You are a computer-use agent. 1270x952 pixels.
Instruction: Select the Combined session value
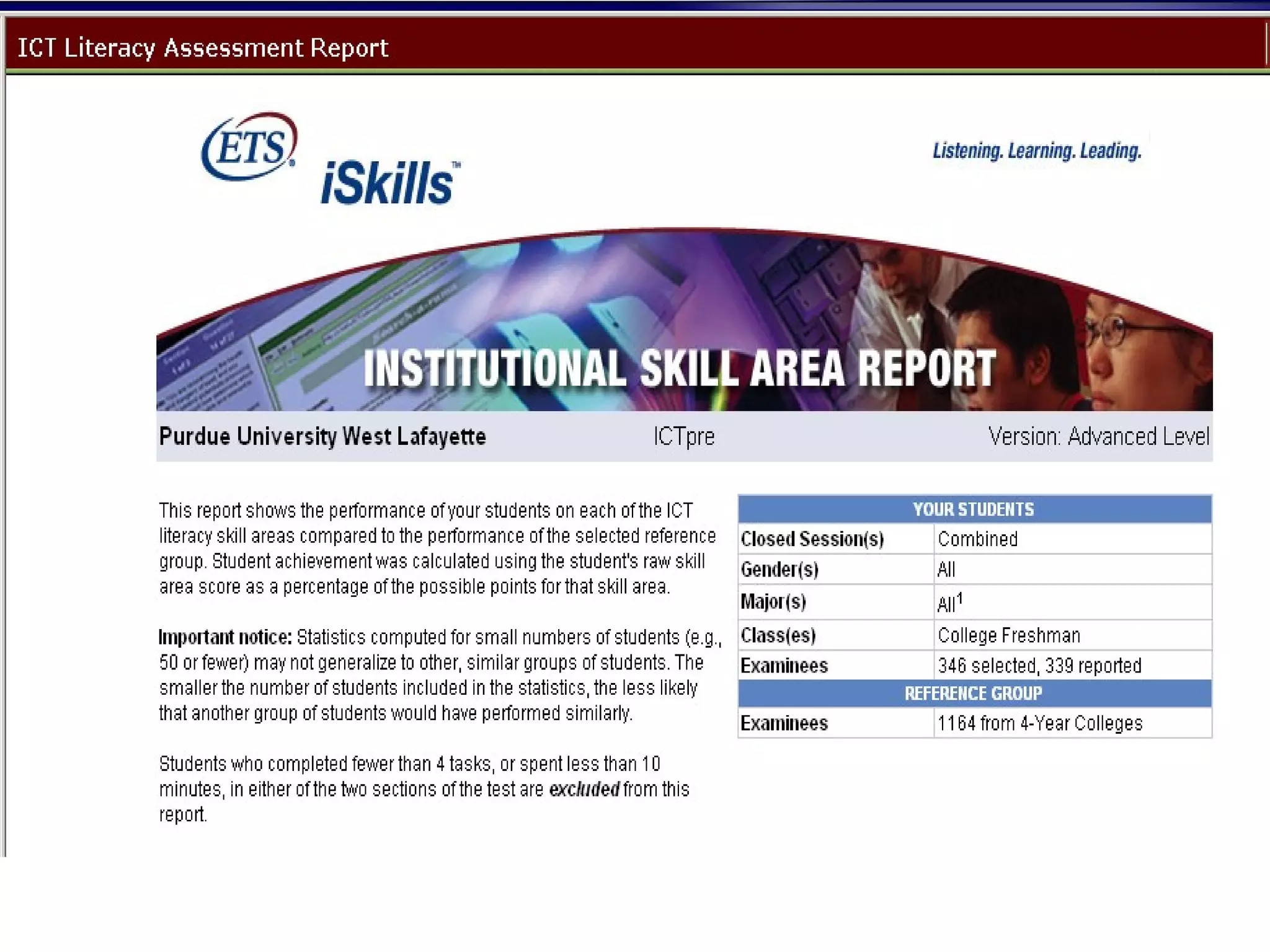tap(977, 539)
